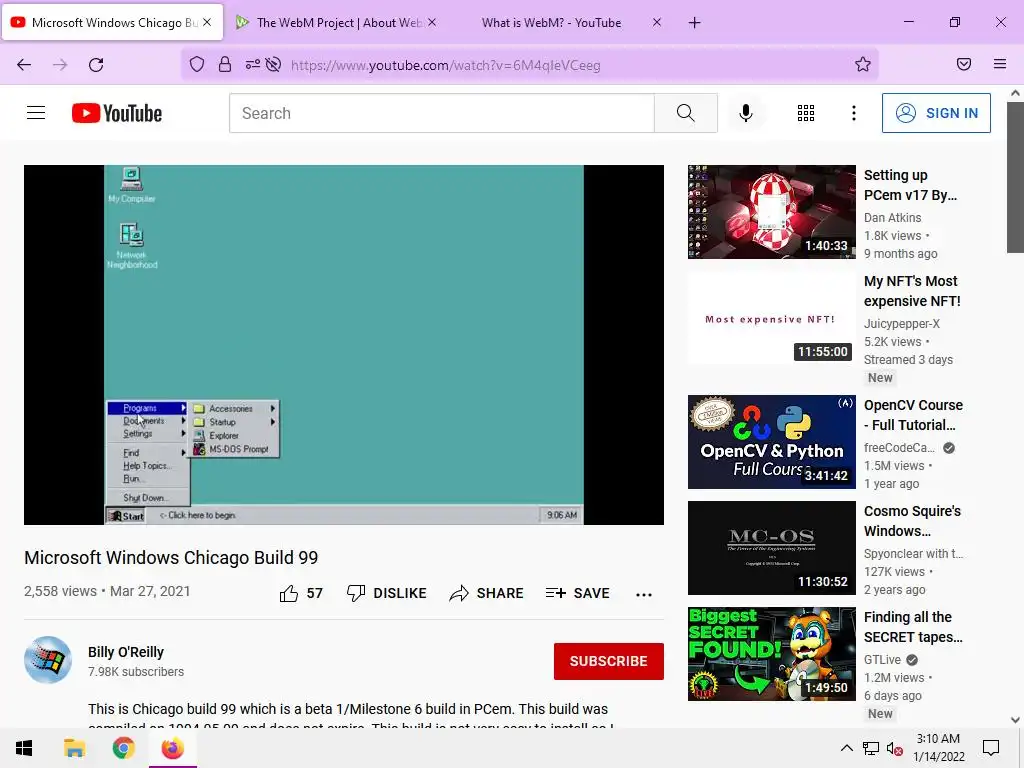Show hidden system tray icons
1024x768 pixels.
pyautogui.click(x=846, y=748)
